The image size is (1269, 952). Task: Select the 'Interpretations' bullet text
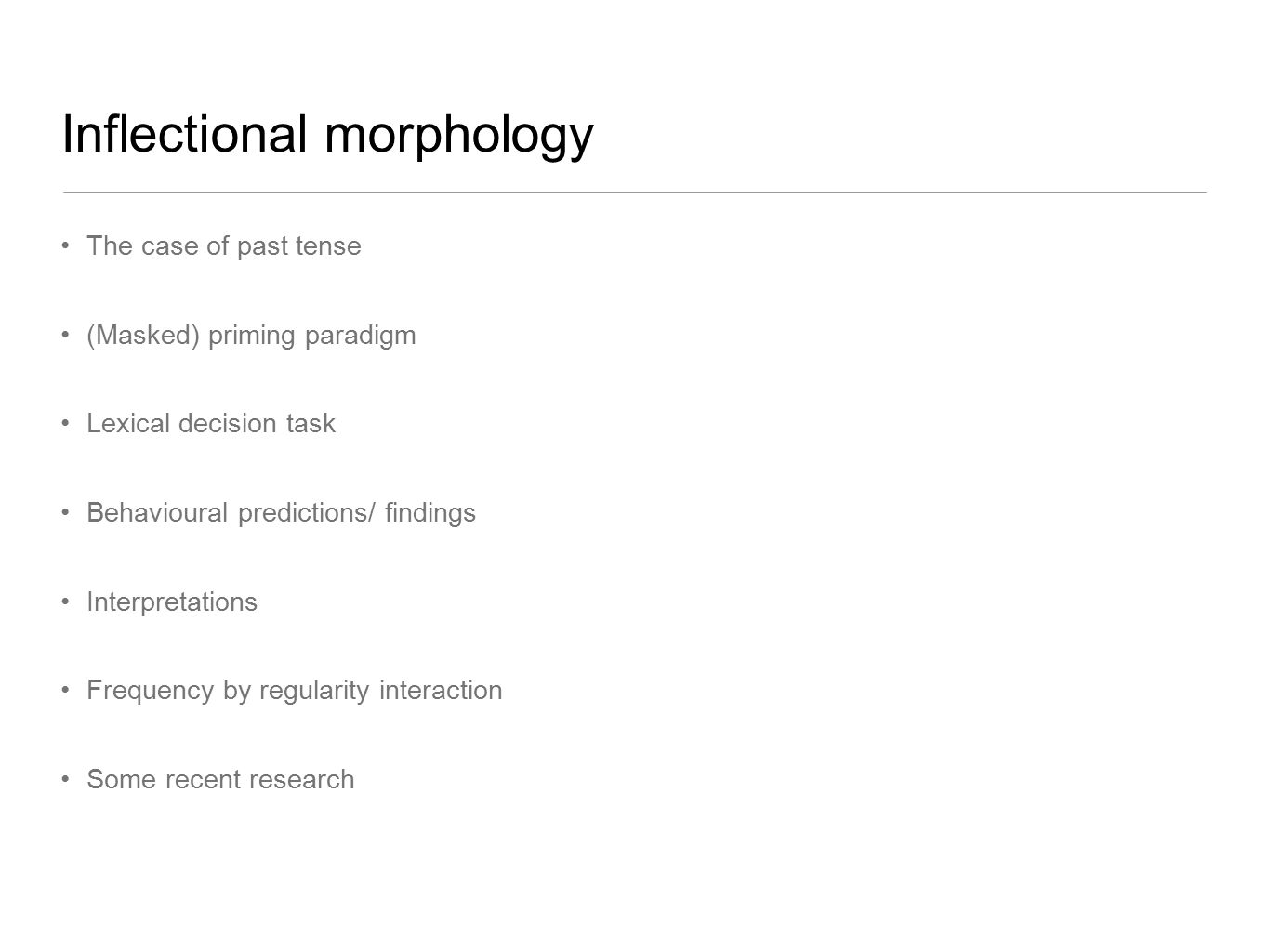coord(172,602)
